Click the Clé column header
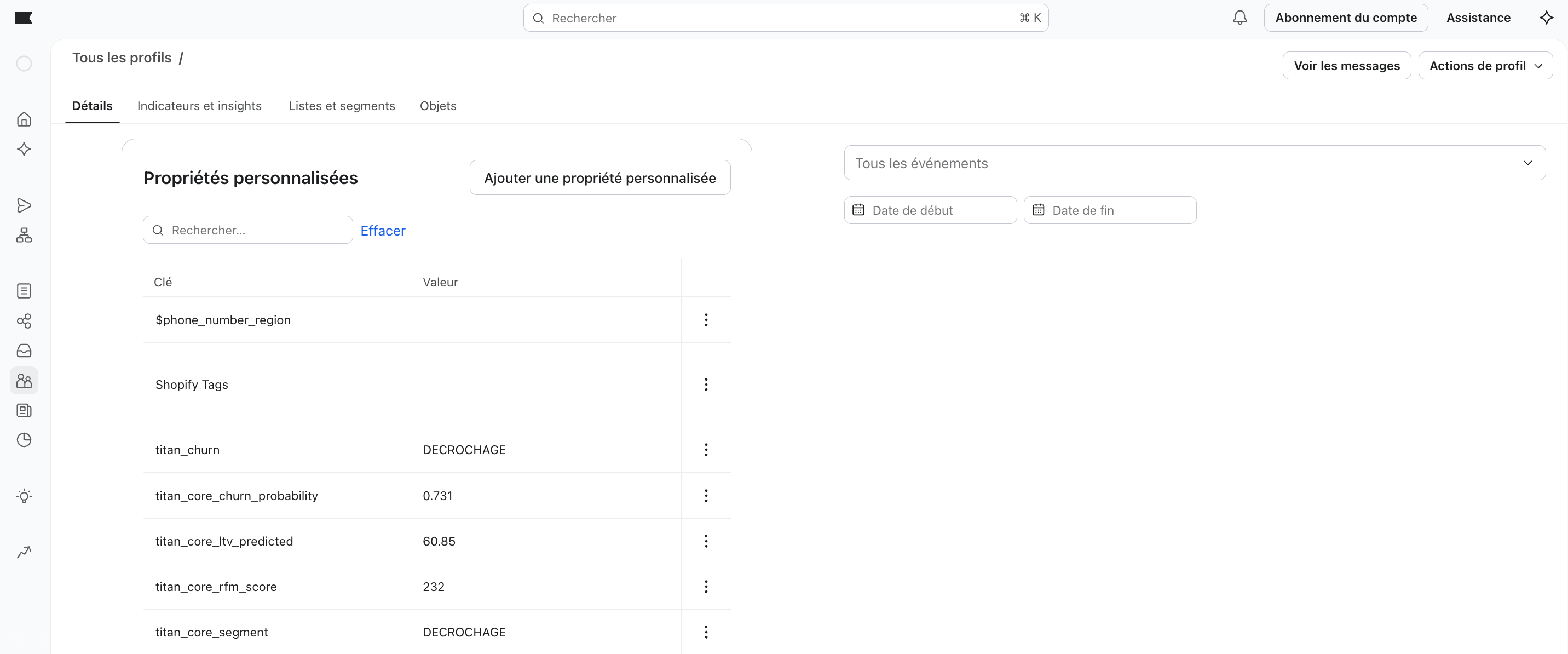The height and width of the screenshot is (654, 1568). pyautogui.click(x=163, y=282)
